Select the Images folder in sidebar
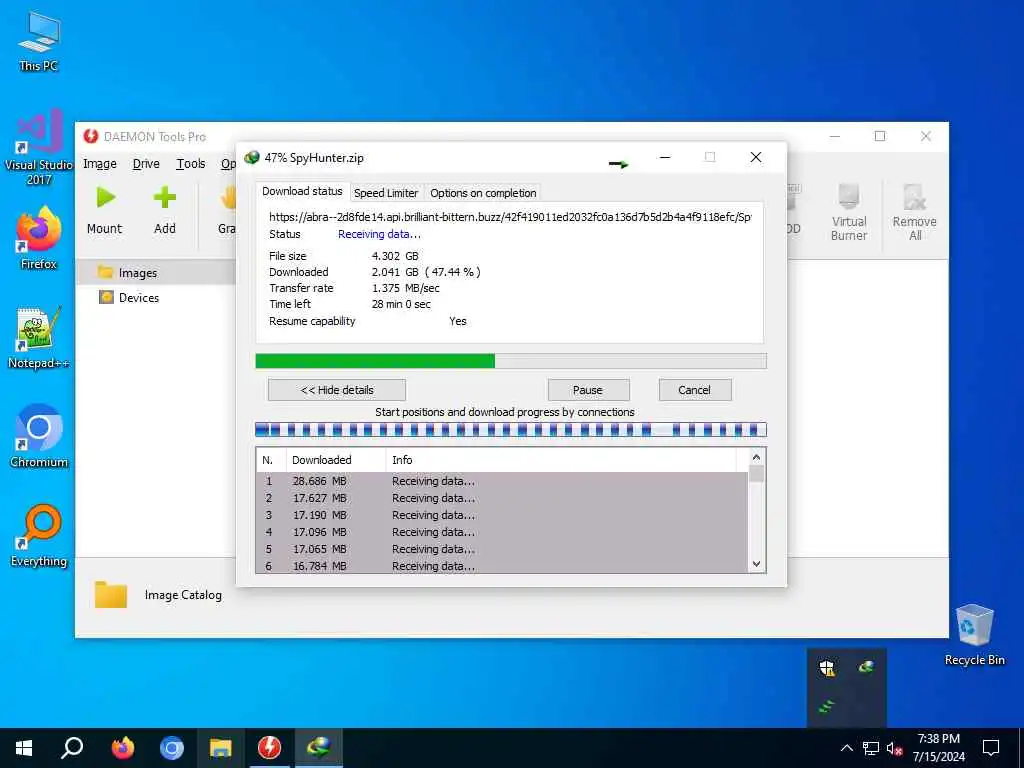The image size is (1024, 768). pos(156,273)
